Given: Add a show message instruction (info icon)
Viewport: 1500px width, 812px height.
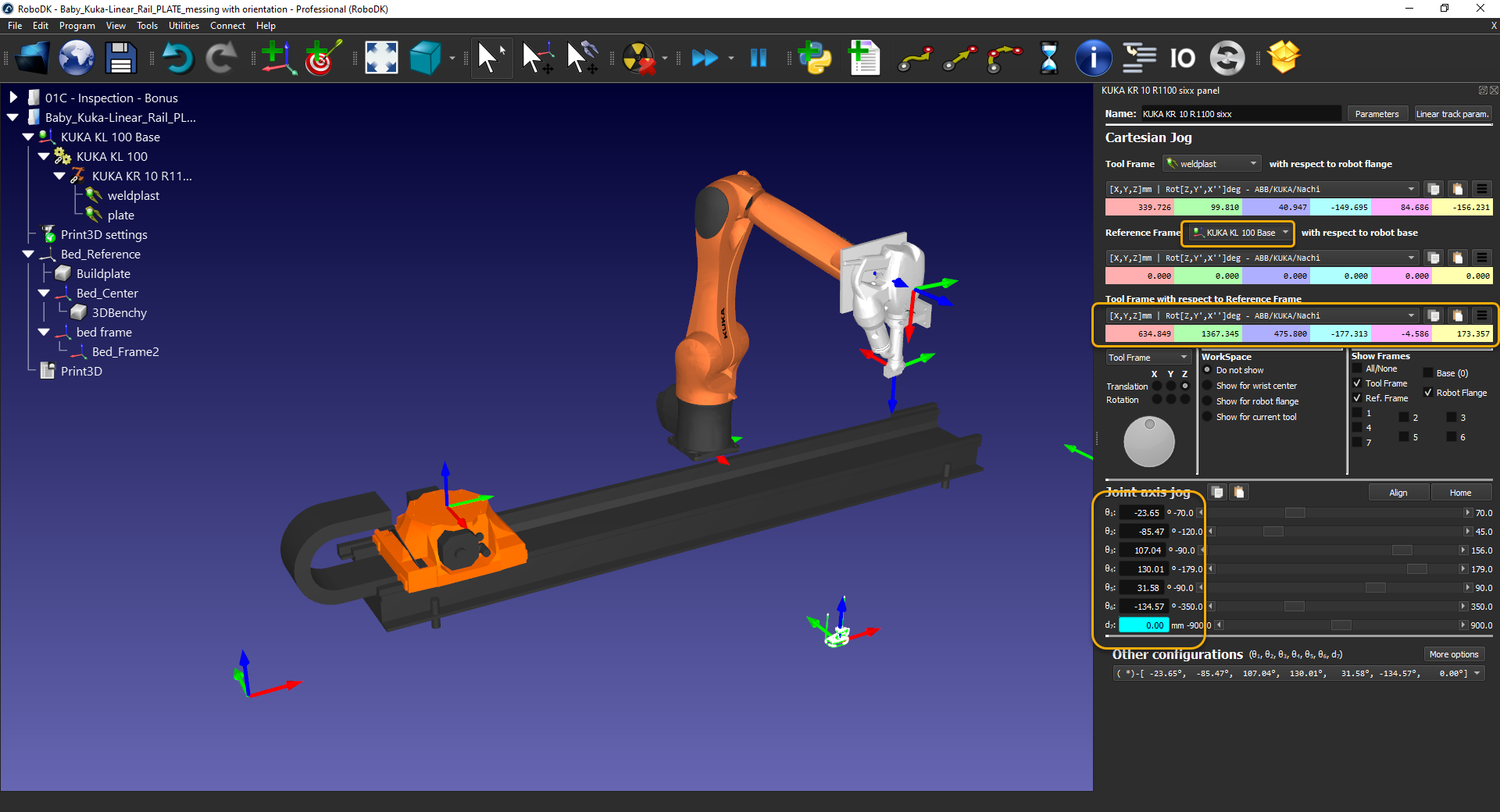Looking at the screenshot, I should 1093,58.
